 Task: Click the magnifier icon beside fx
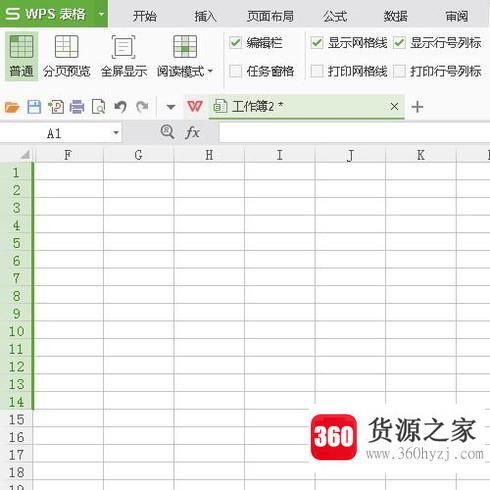pos(167,132)
